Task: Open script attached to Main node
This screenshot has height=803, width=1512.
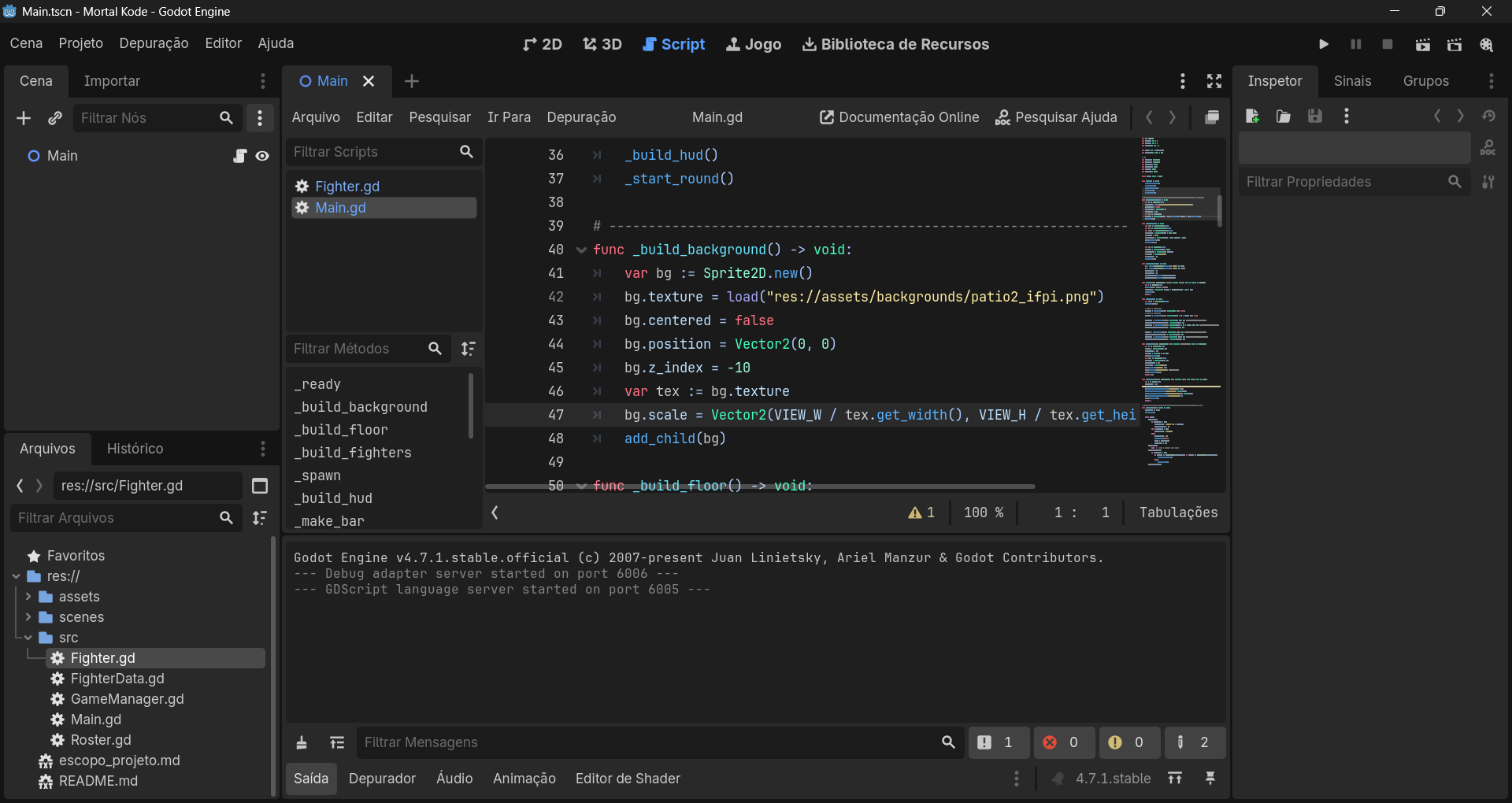Action: pyautogui.click(x=240, y=156)
